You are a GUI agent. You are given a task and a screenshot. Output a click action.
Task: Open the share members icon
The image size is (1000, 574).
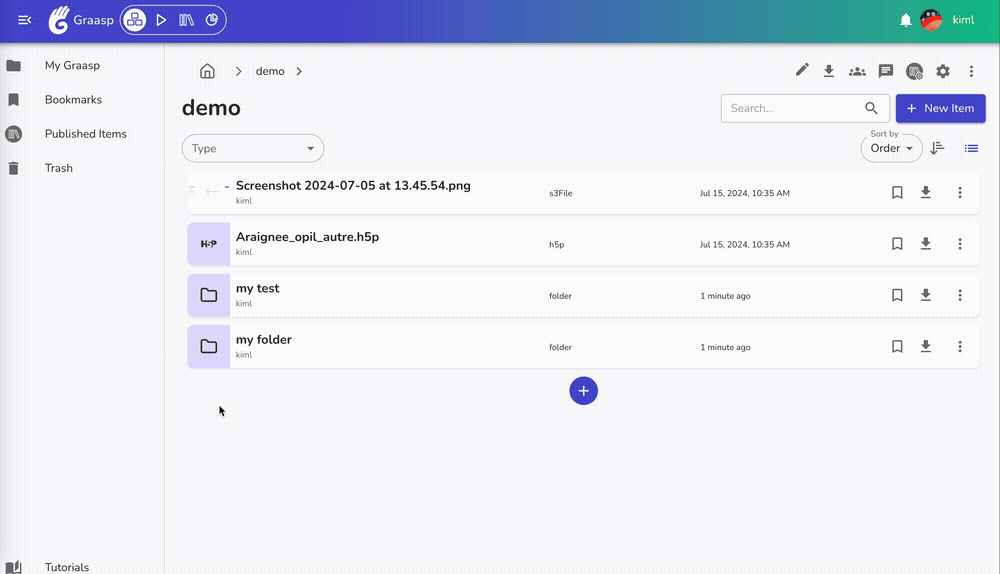click(x=857, y=71)
